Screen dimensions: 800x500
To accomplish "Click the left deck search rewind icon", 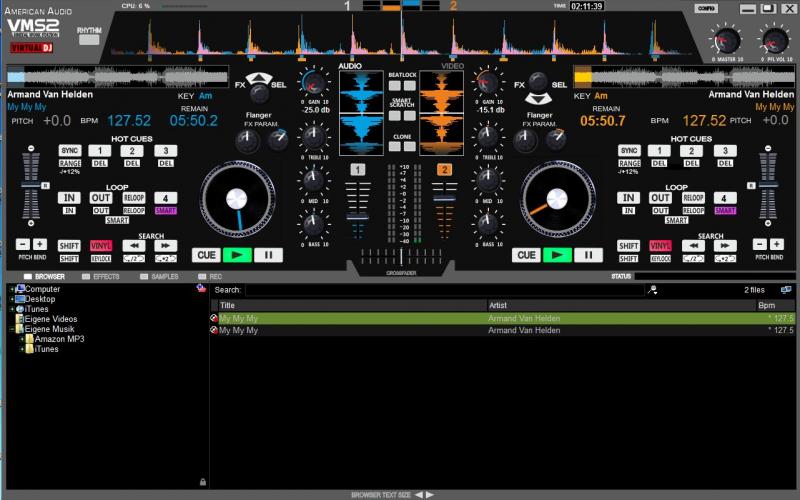I will [x=133, y=245].
